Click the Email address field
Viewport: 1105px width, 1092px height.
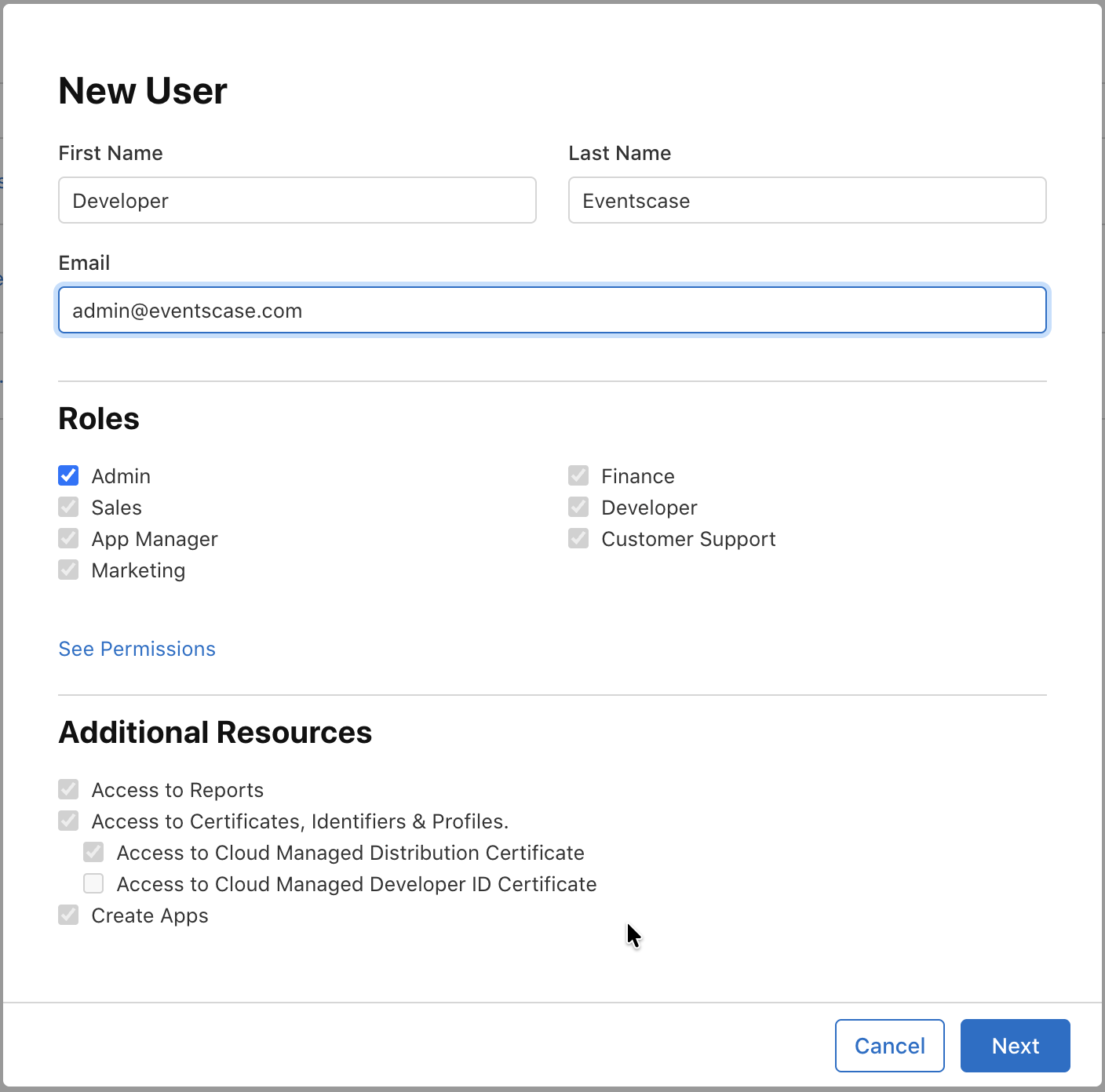click(x=552, y=311)
